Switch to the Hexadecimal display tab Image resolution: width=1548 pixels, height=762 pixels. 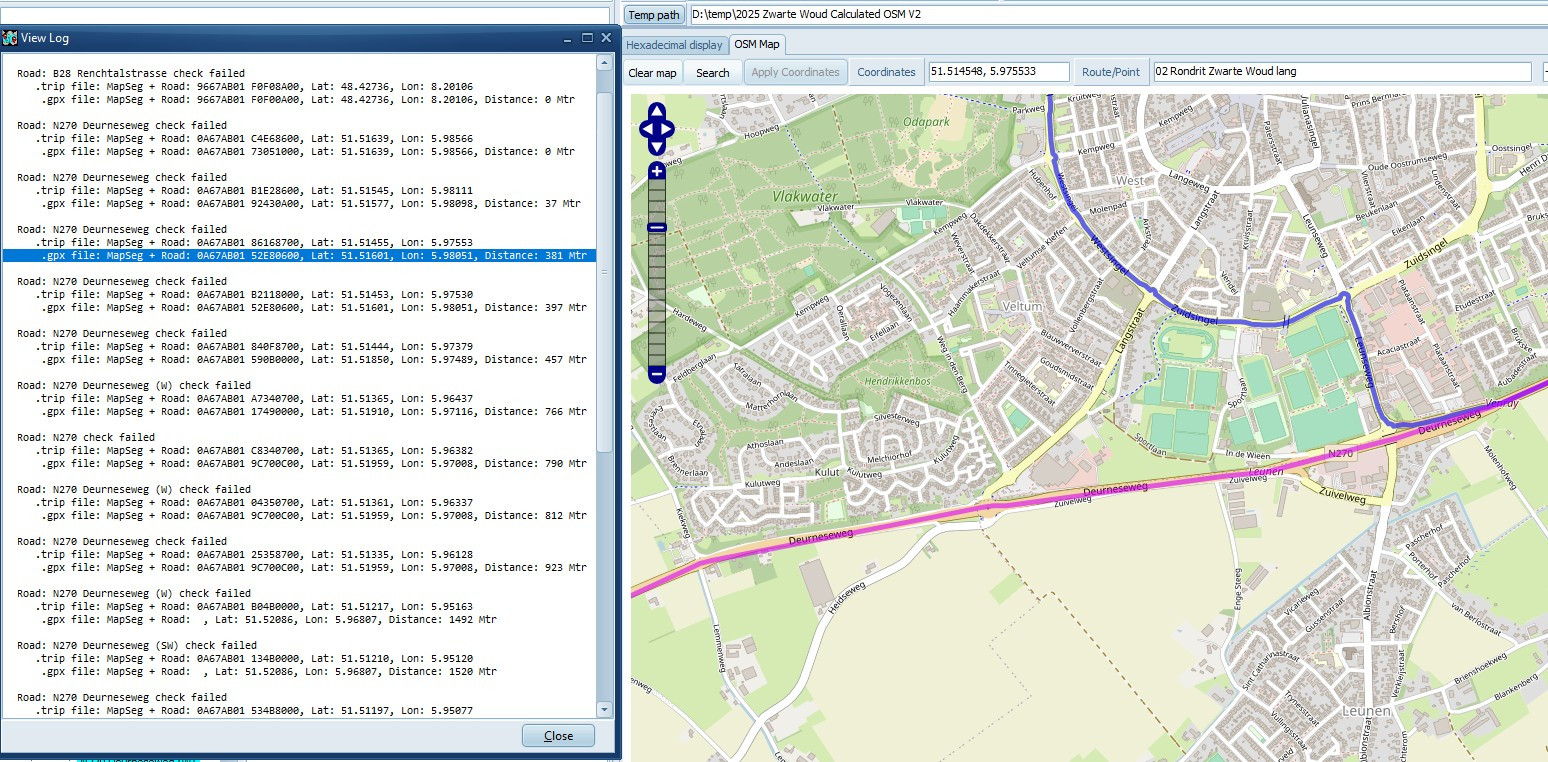674,45
